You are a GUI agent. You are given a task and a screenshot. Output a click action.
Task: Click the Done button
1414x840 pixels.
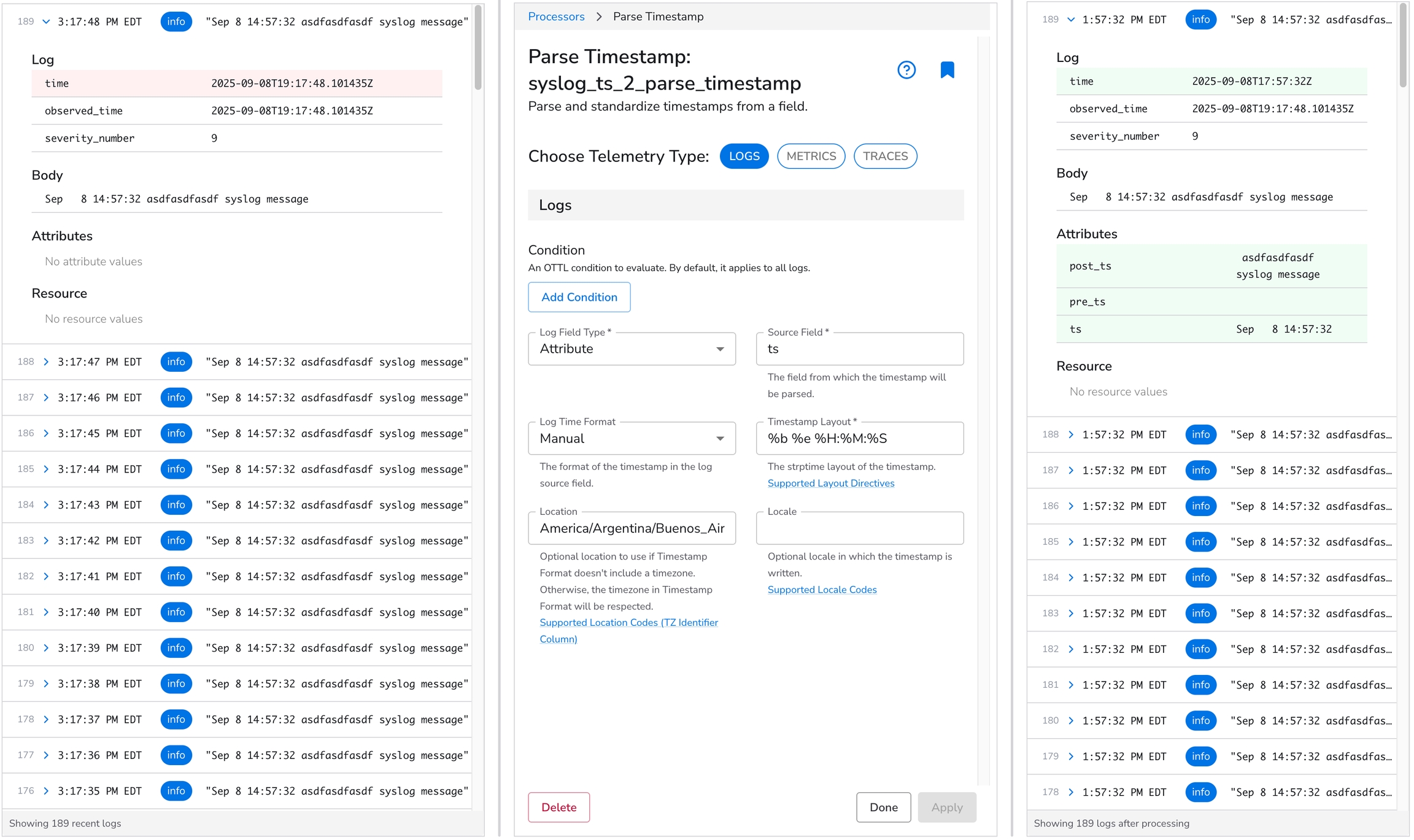[x=883, y=807]
